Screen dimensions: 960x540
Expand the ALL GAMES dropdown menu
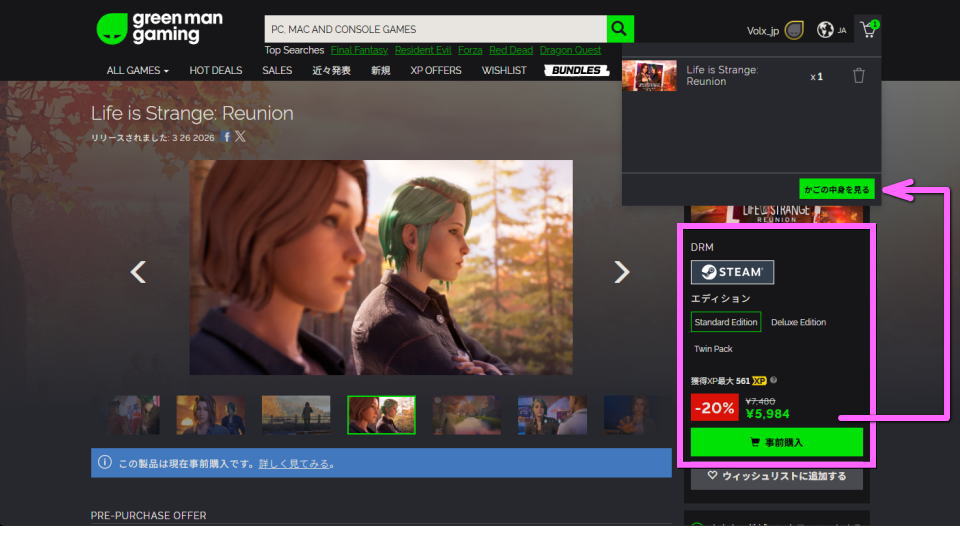[137, 71]
